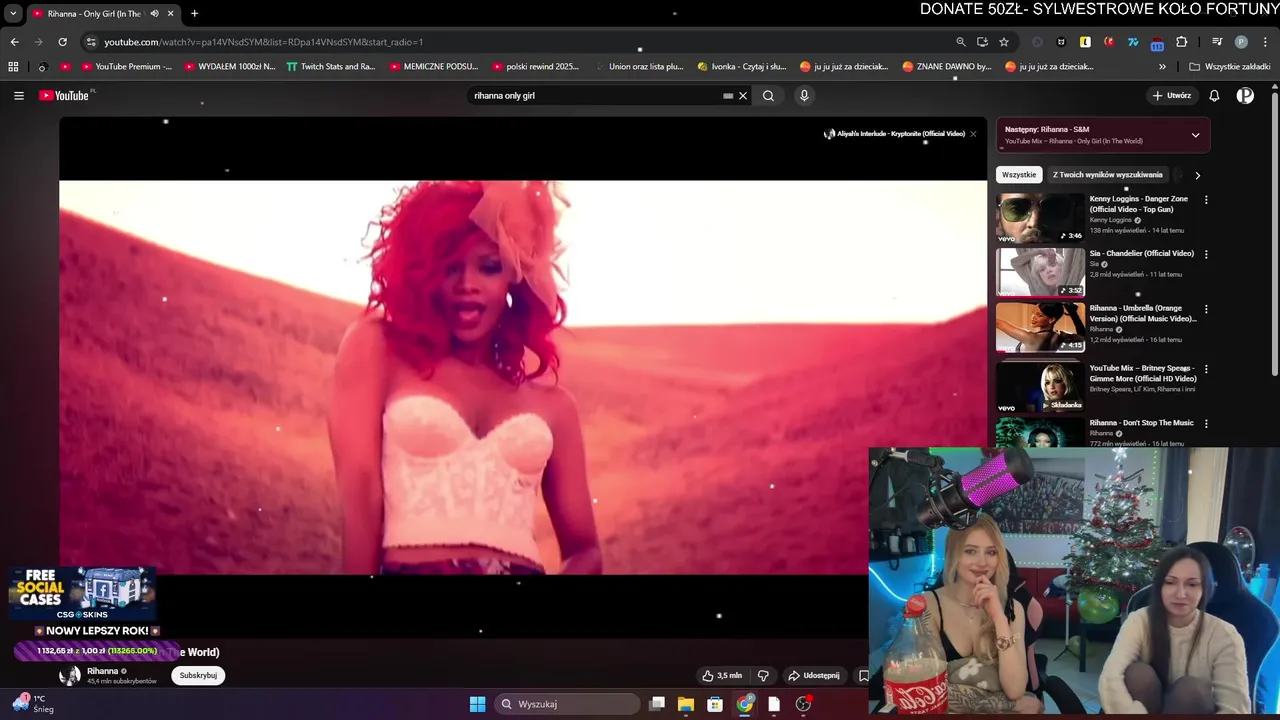Open the Wszystkie zakładki folder
The image size is (1280, 720).
[x=1230, y=67]
